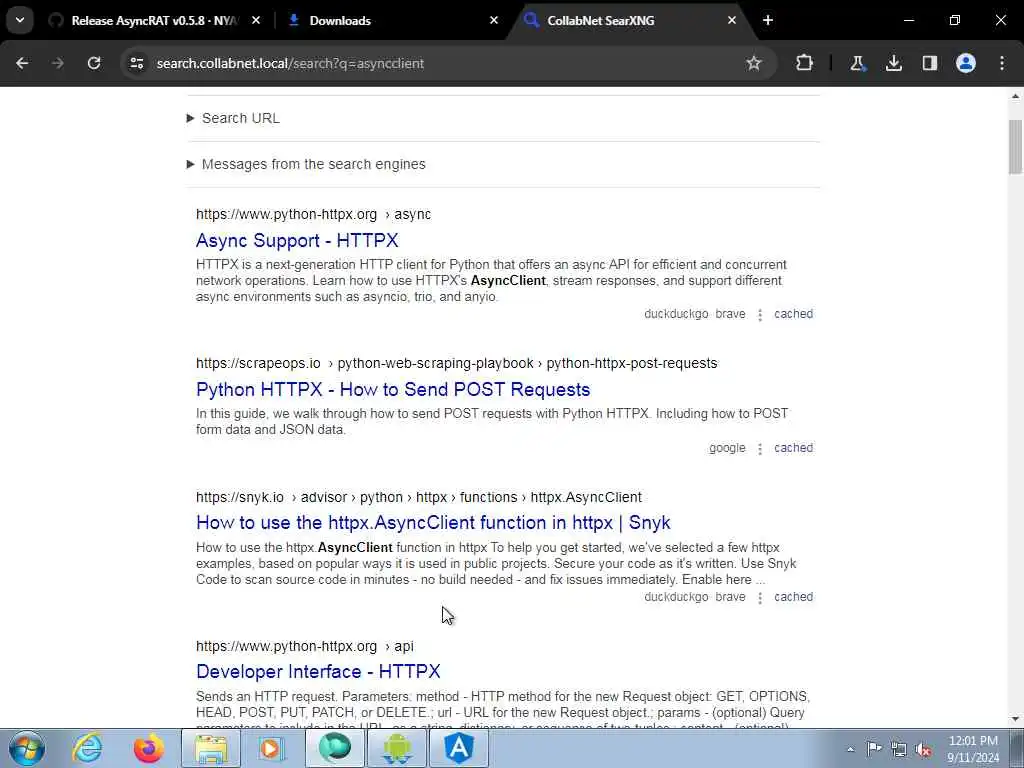Switch to Release AsyncRAT v0.5.8 tab
Viewport: 1024px width, 768px height.
click(x=154, y=20)
